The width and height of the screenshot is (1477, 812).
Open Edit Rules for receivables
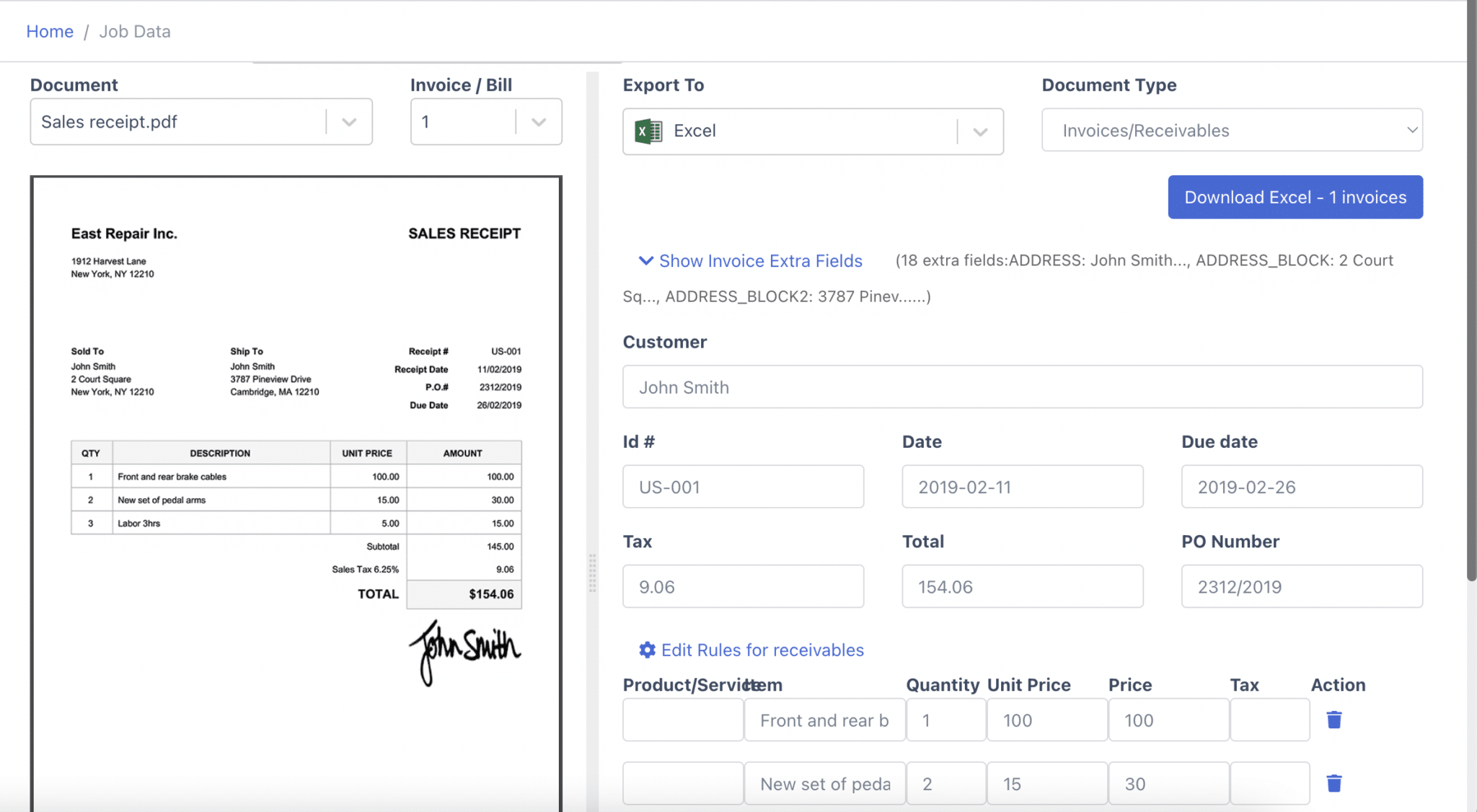tap(762, 650)
